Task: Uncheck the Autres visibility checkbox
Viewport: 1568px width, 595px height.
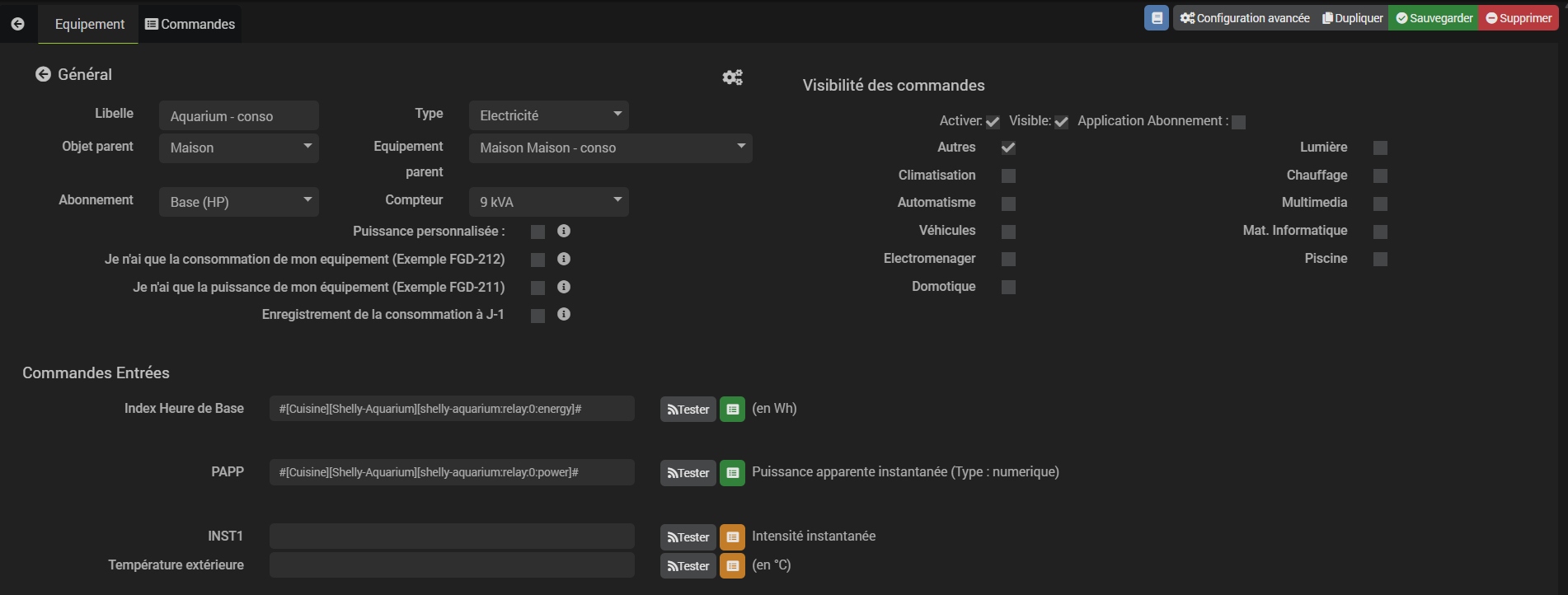Action: (1008, 148)
